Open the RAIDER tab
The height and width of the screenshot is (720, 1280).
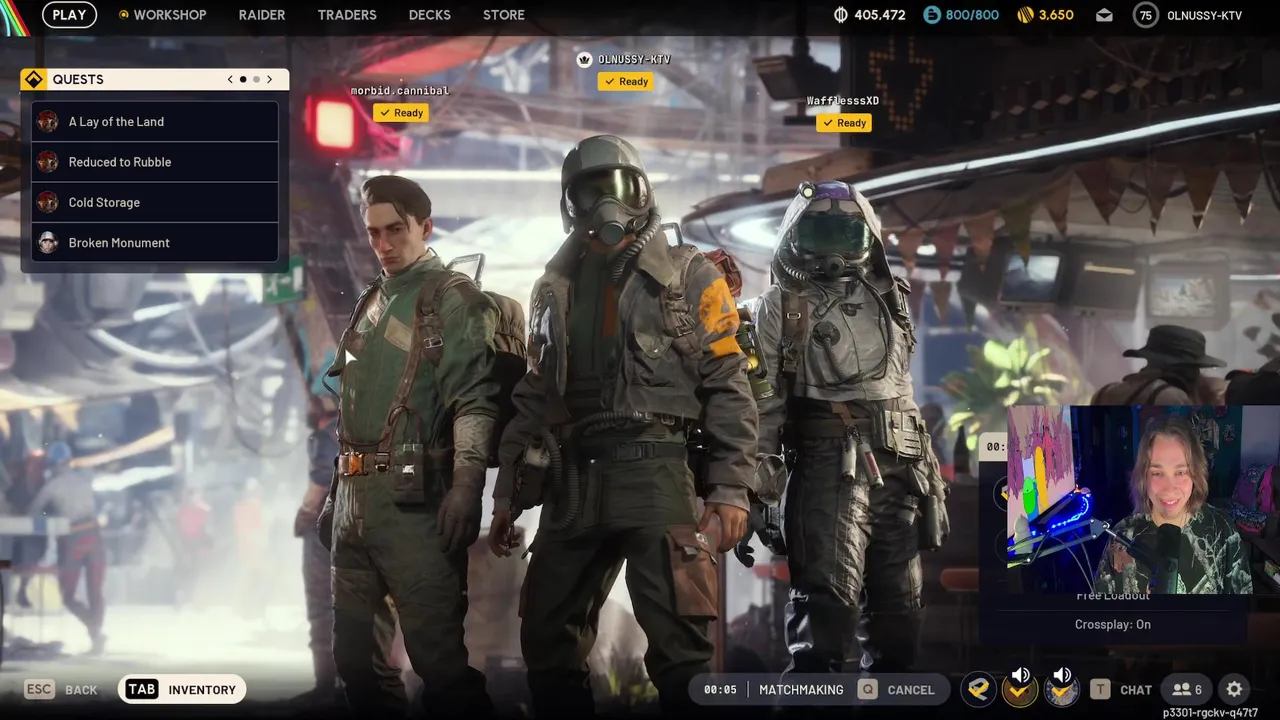[x=262, y=15]
